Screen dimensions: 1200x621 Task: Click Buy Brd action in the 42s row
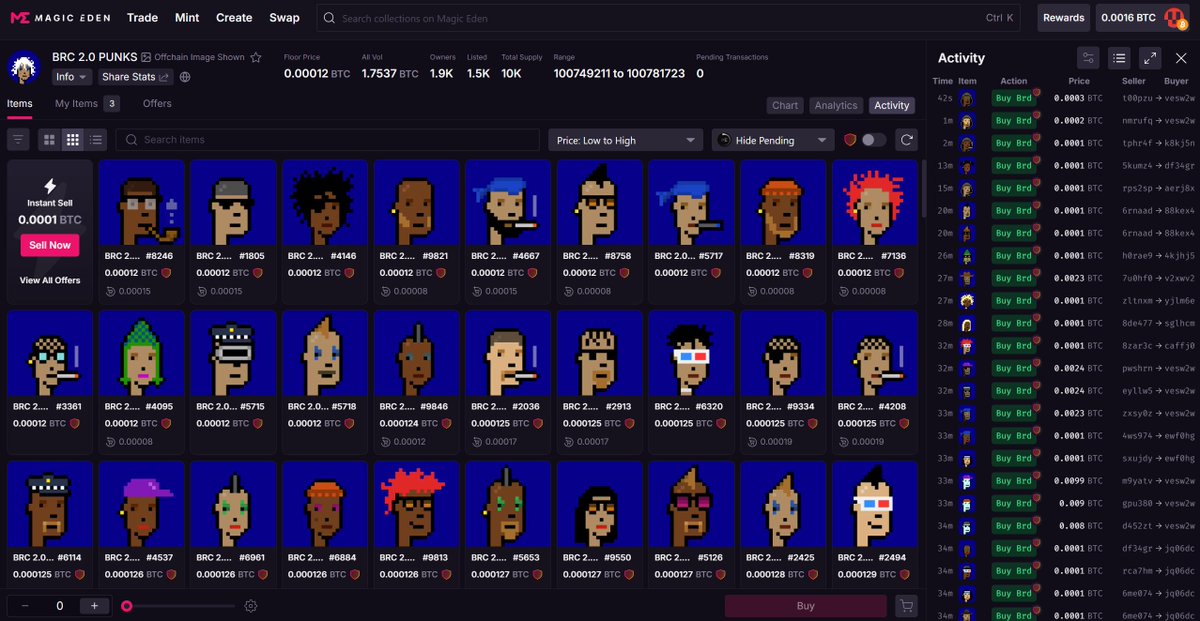coord(1013,98)
